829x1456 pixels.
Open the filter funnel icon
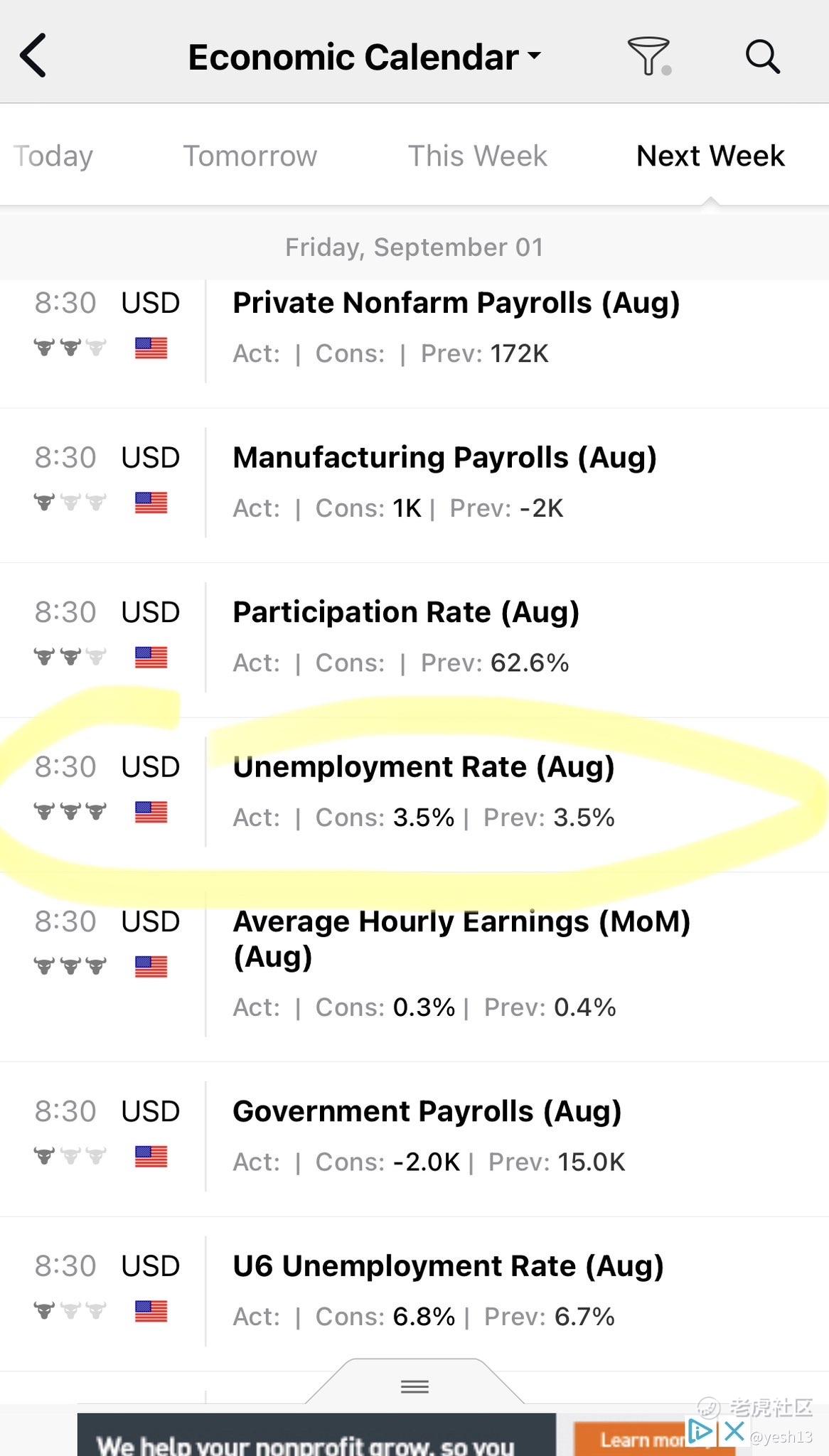click(649, 56)
